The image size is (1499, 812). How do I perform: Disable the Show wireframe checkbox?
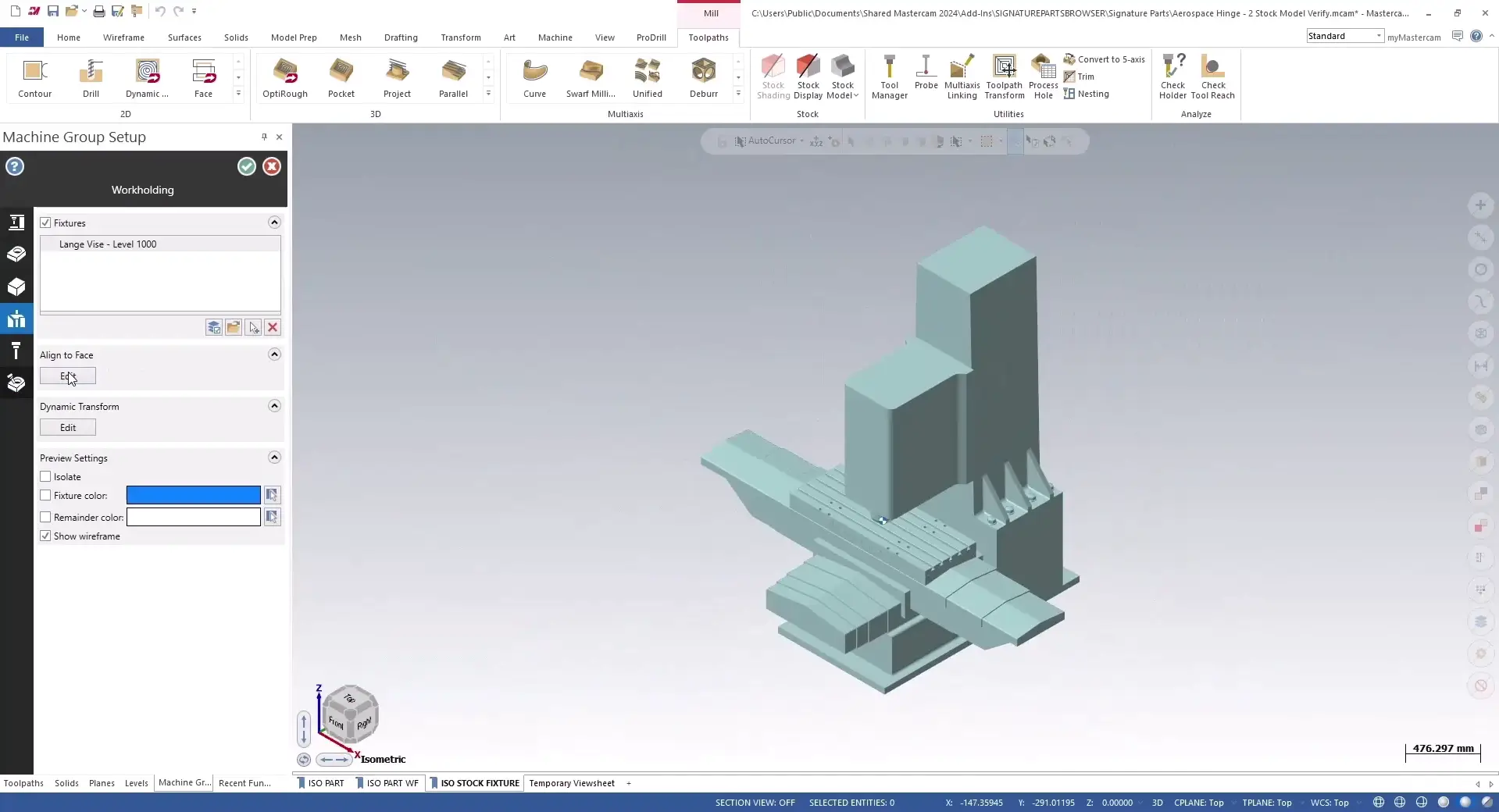(x=46, y=536)
